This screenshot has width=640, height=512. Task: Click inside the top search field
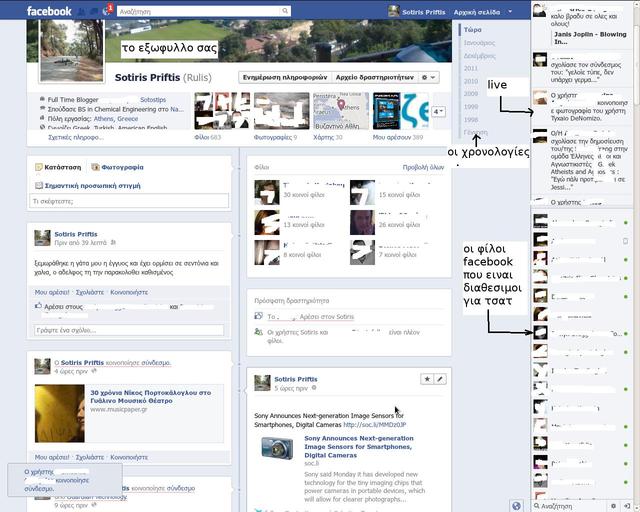click(200, 11)
